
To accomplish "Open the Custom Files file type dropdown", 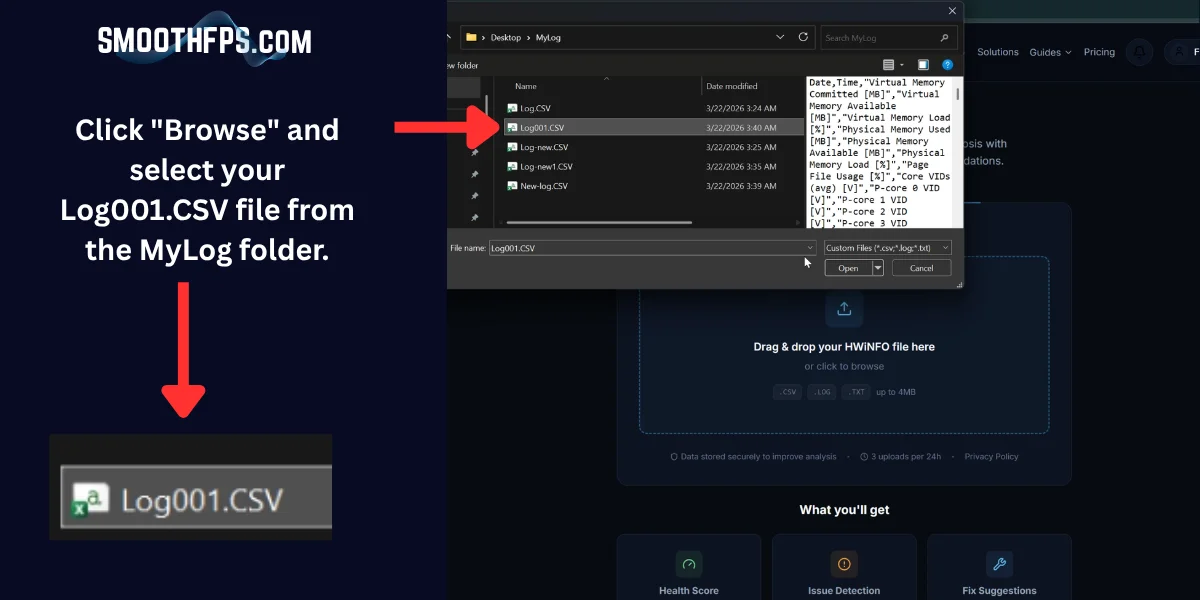I will pyautogui.click(x=888, y=246).
